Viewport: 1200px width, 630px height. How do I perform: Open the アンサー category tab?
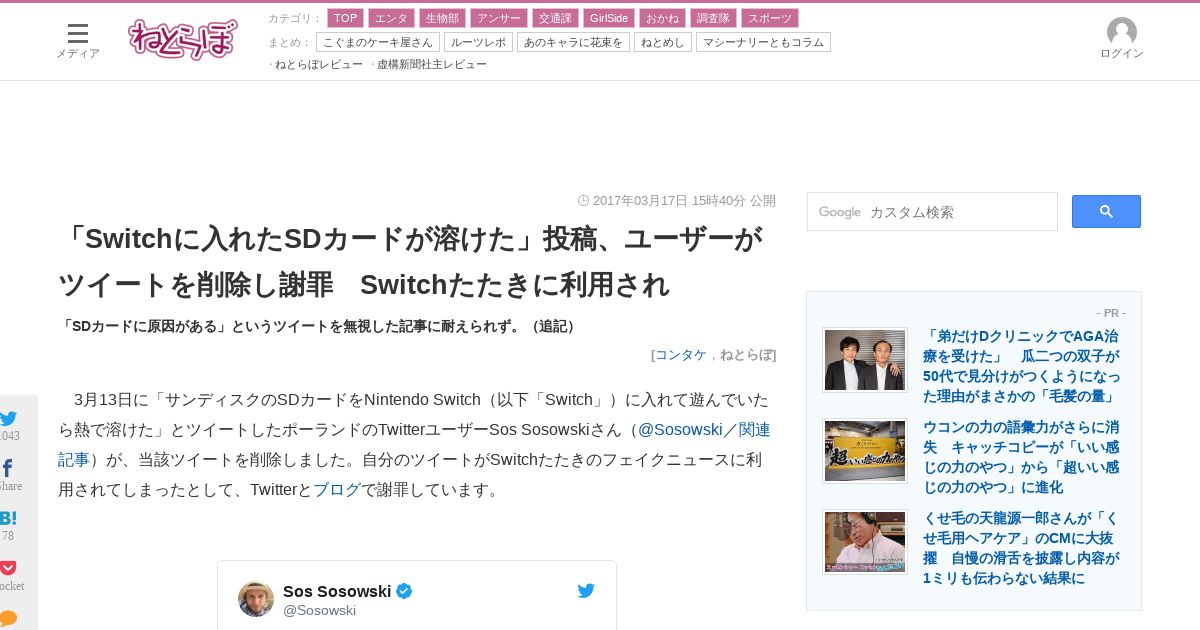point(499,18)
